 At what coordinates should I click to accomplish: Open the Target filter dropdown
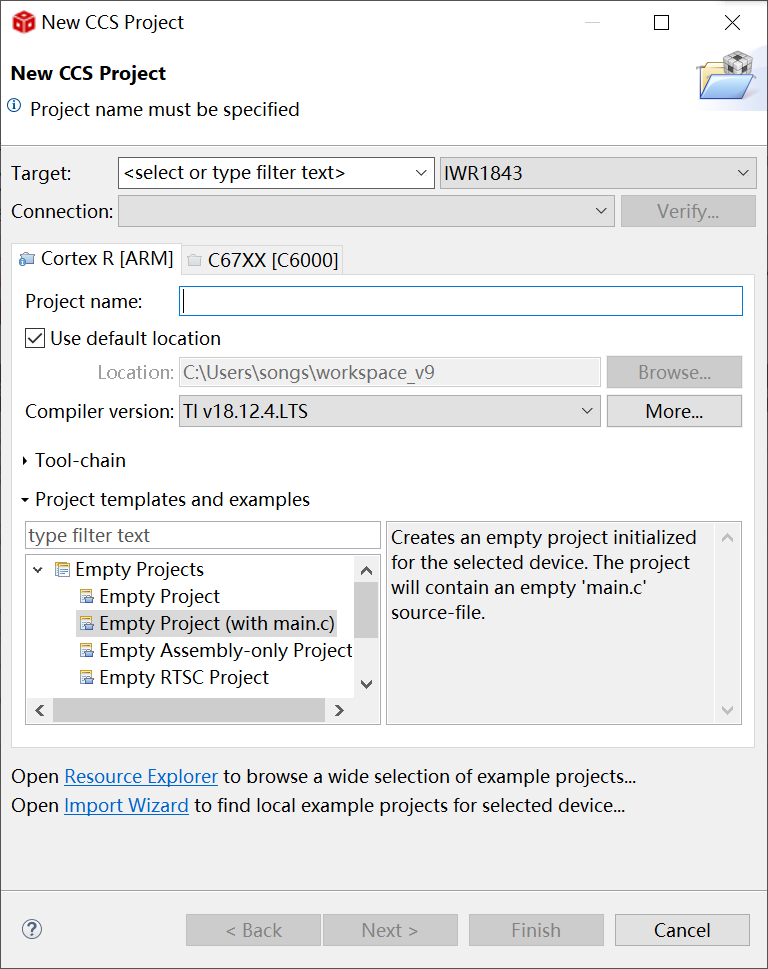422,173
